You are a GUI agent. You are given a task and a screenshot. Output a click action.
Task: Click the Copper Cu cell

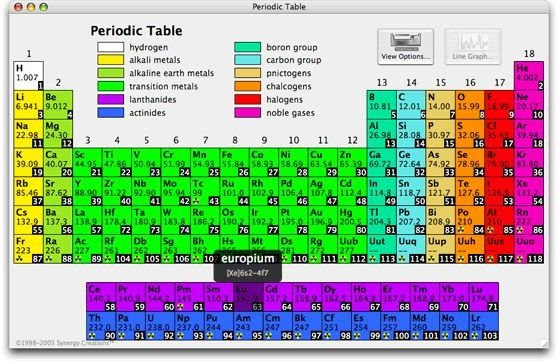(x=323, y=163)
